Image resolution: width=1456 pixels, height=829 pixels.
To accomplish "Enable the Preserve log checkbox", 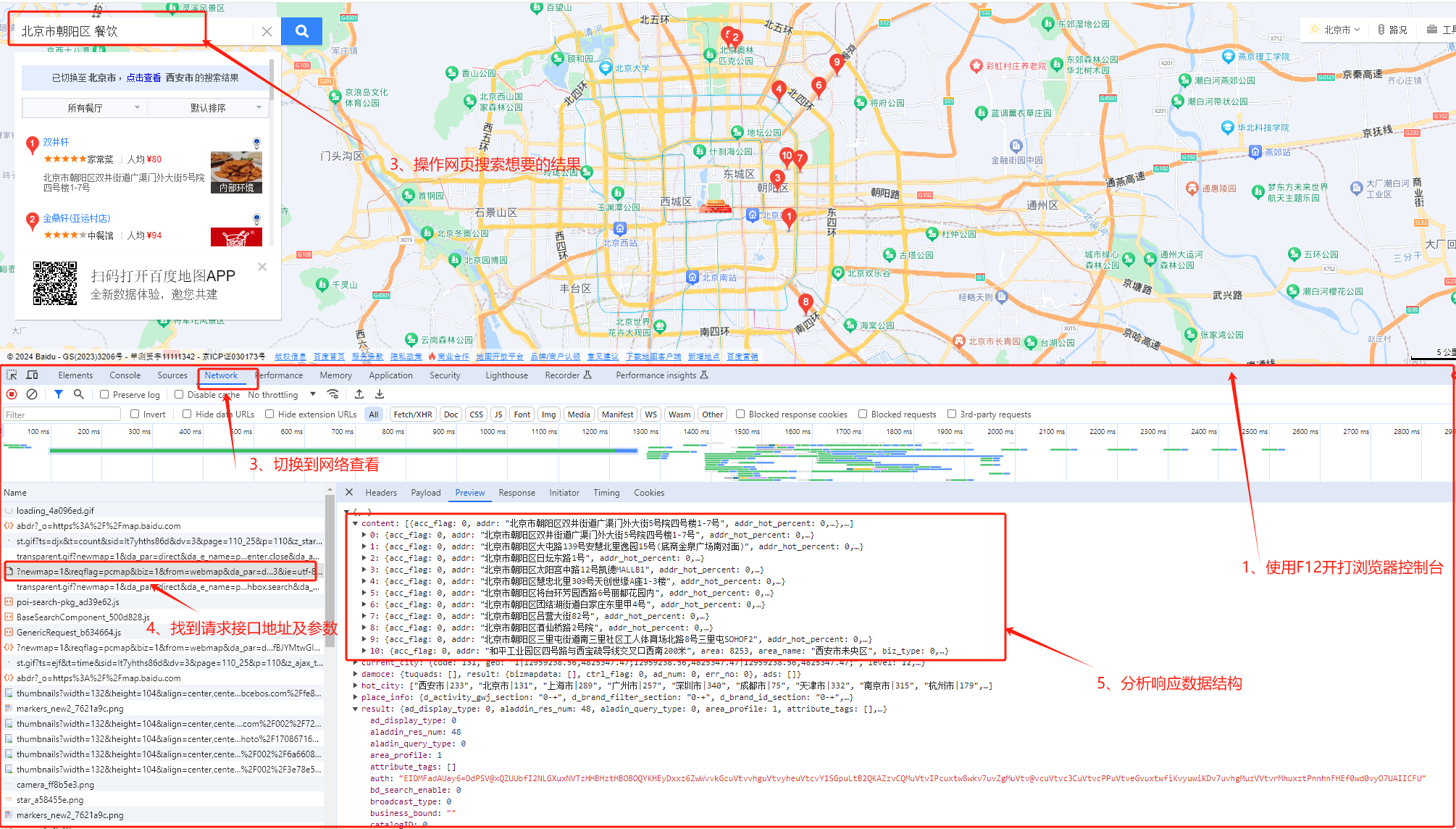I will coord(104,395).
